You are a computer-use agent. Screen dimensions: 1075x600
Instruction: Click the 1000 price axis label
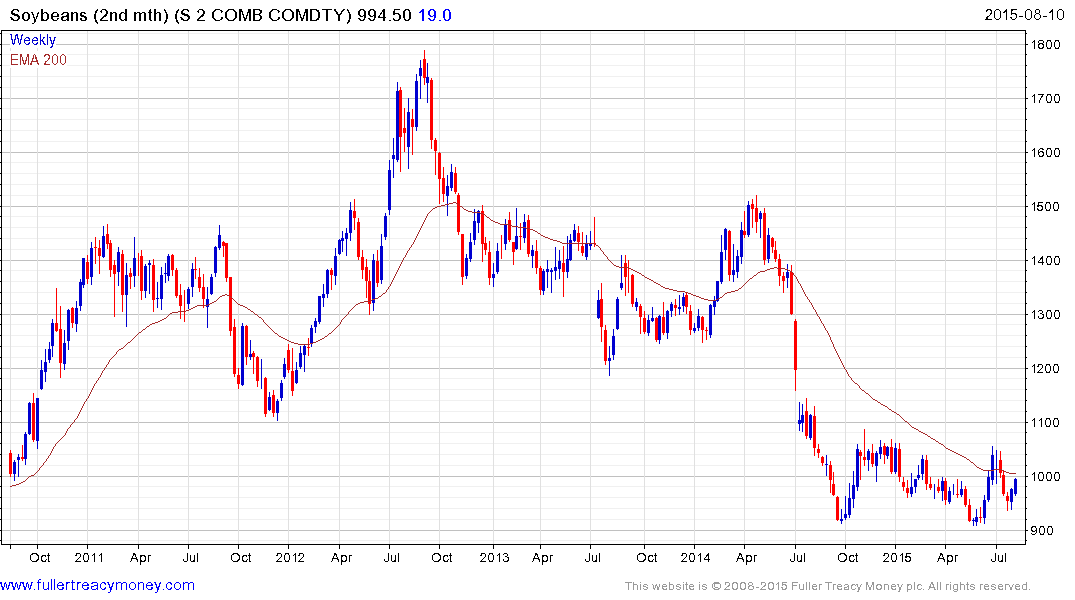point(1046,477)
